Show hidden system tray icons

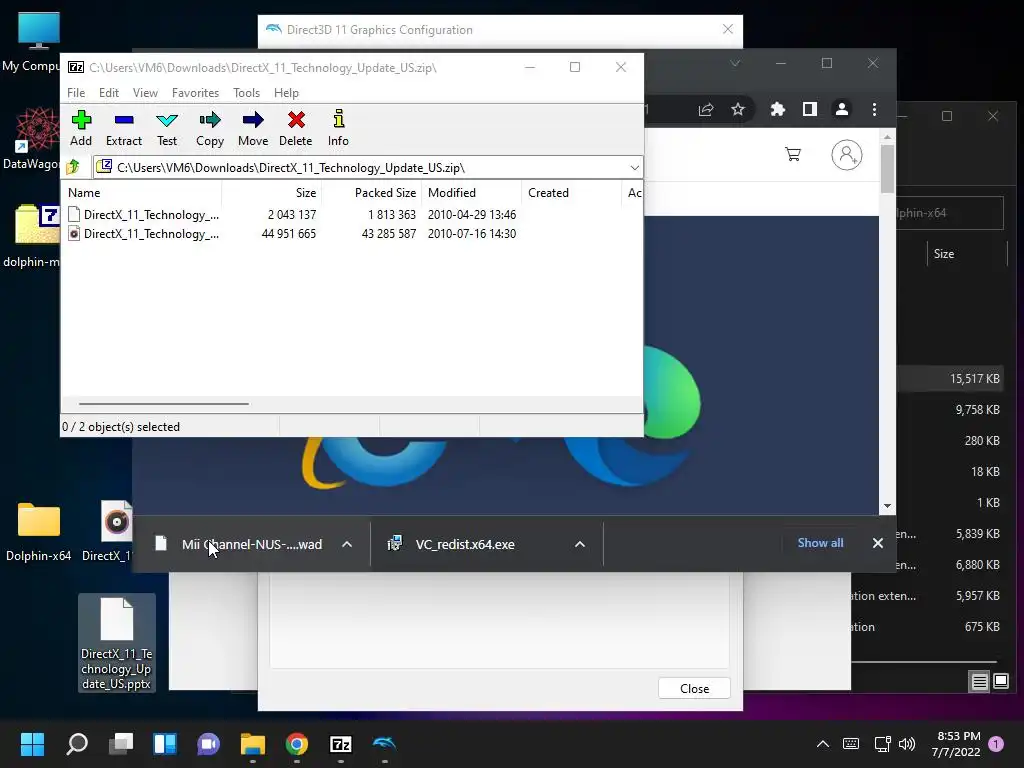pos(823,744)
